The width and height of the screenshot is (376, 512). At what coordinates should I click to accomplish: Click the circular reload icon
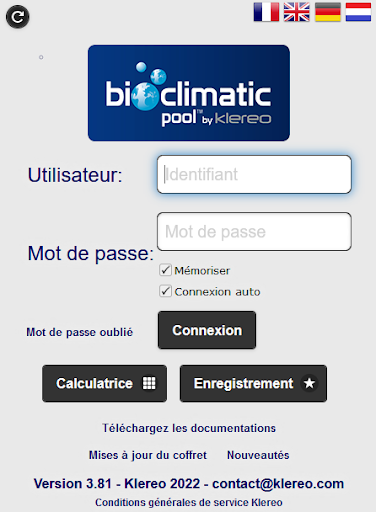click(18, 17)
